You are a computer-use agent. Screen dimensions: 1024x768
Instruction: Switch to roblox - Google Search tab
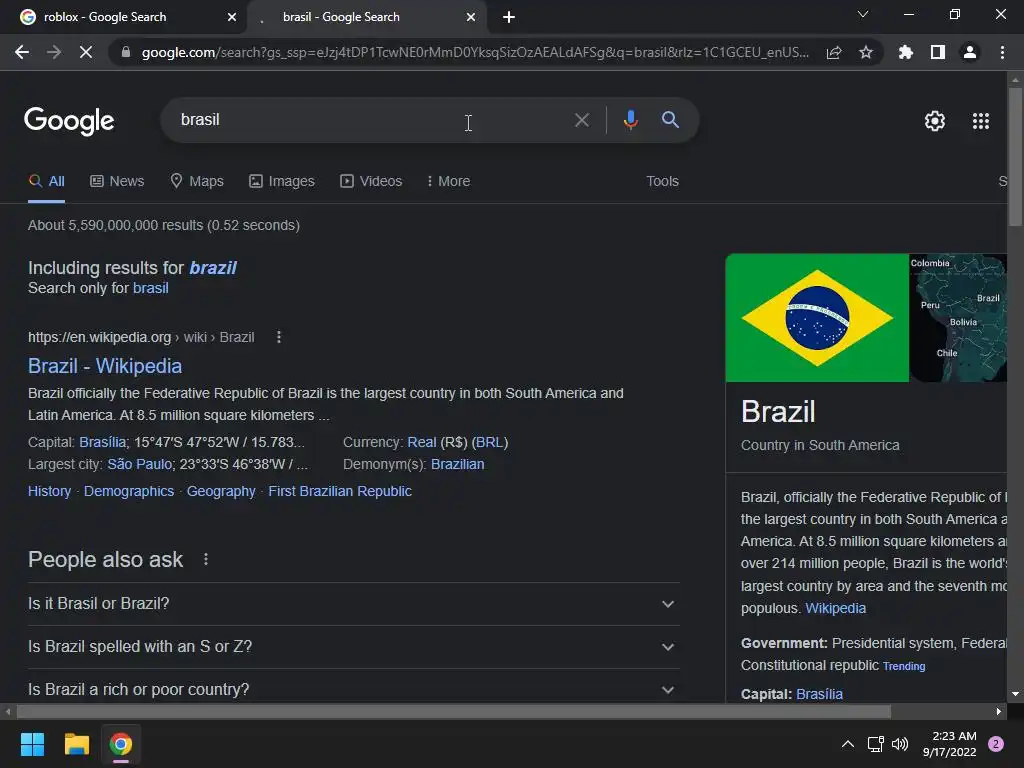pyautogui.click(x=124, y=17)
